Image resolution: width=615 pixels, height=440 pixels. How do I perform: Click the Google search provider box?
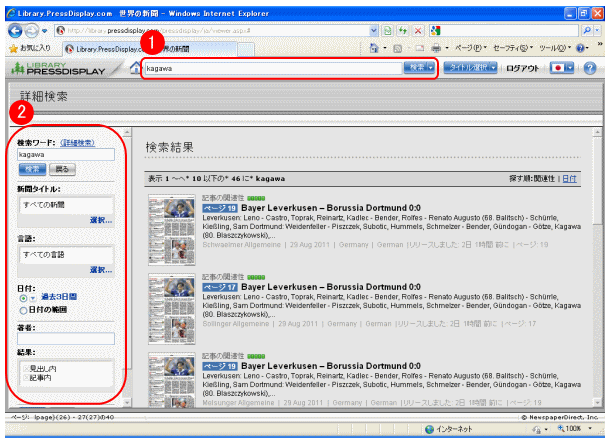504,31
